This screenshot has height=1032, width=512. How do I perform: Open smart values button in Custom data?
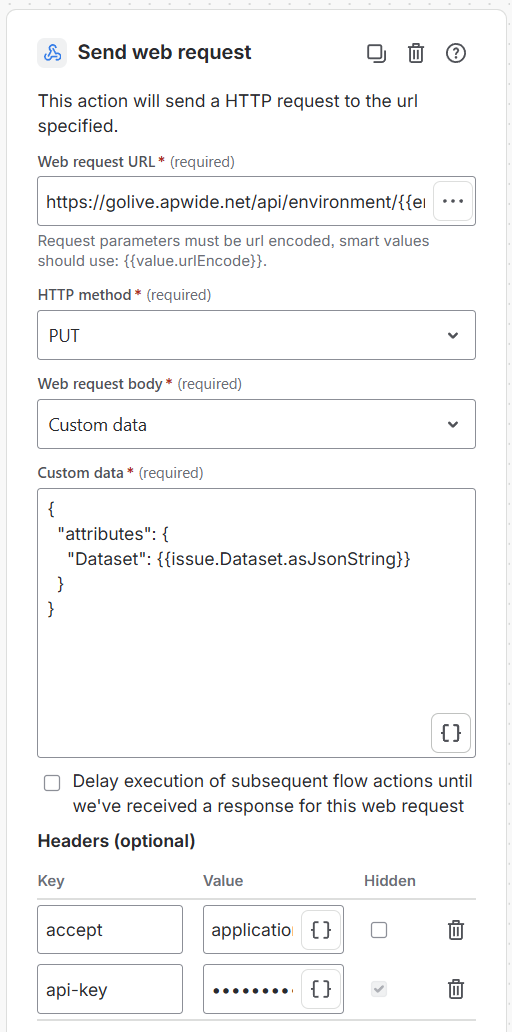(451, 733)
